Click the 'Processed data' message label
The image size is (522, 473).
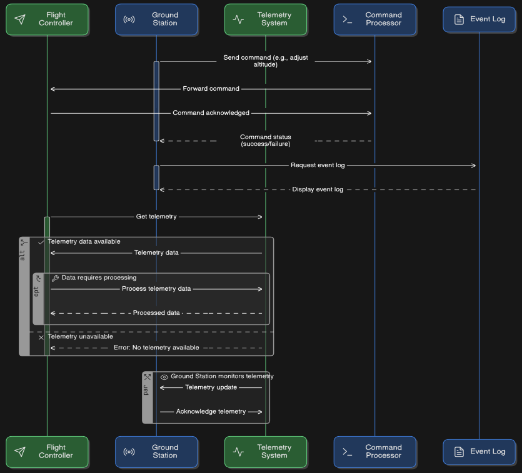click(156, 313)
